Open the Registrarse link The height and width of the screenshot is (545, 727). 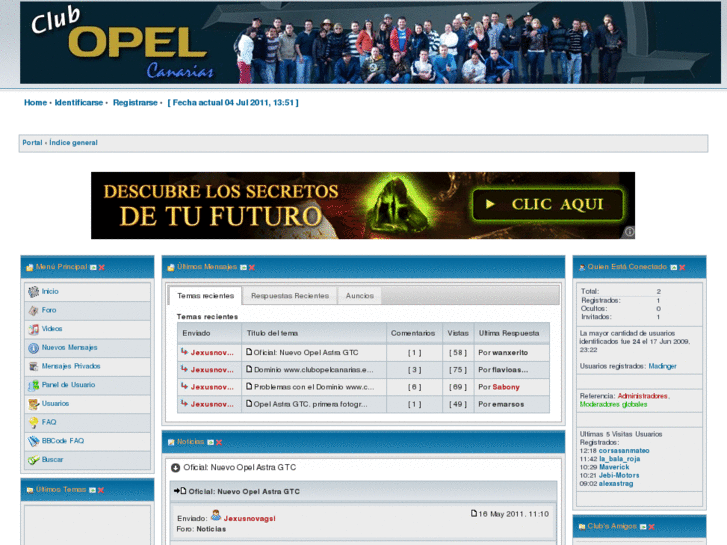coord(135,103)
